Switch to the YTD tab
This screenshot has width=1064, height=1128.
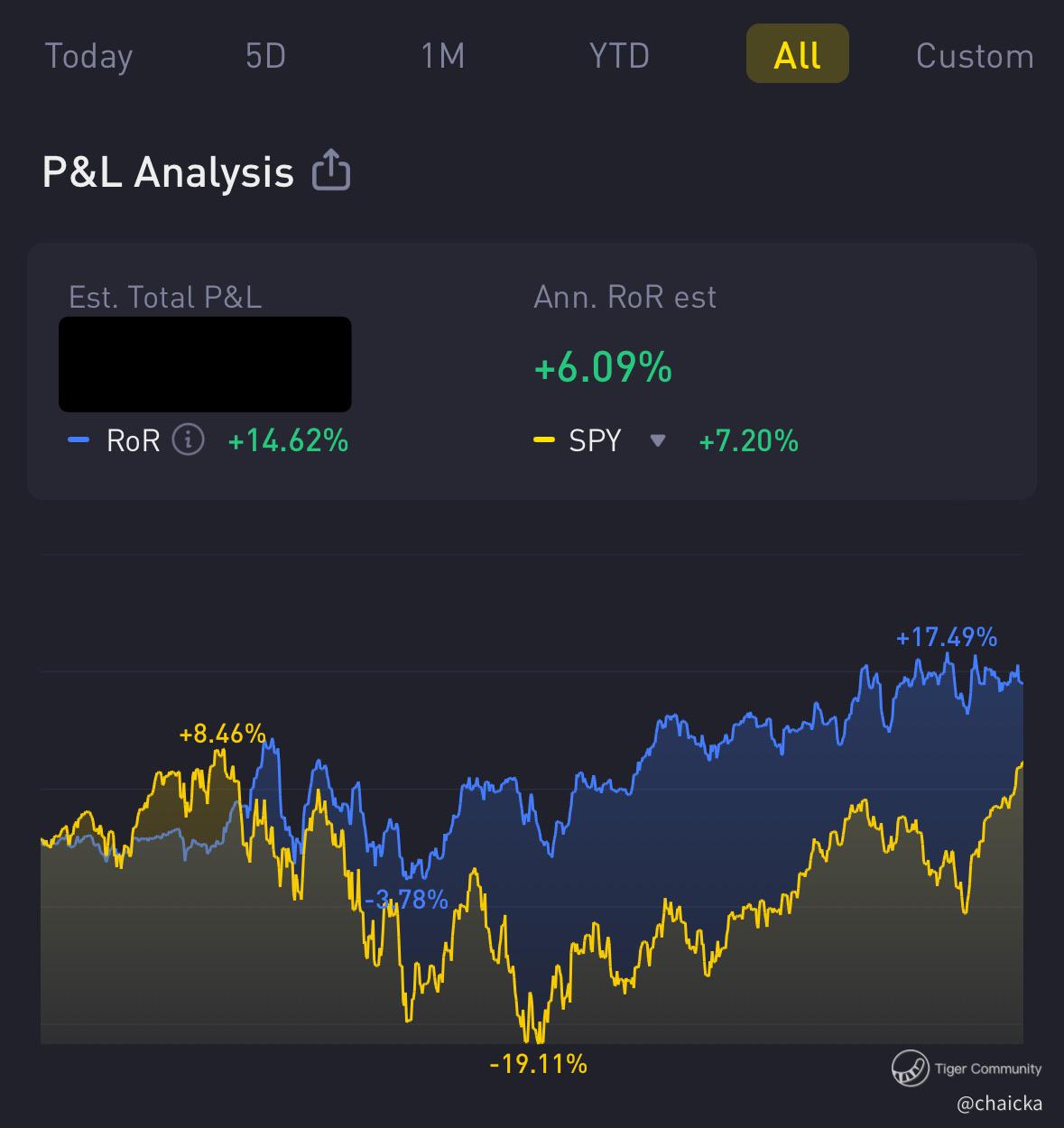coord(619,56)
